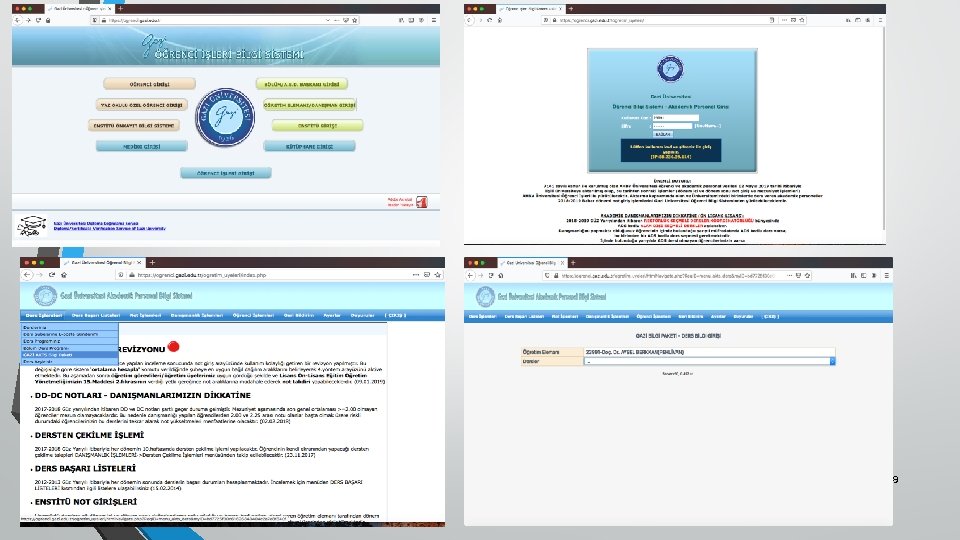
Task: Click the green ENSTİTÜ GİRİŞİ button
Action: click(317, 126)
